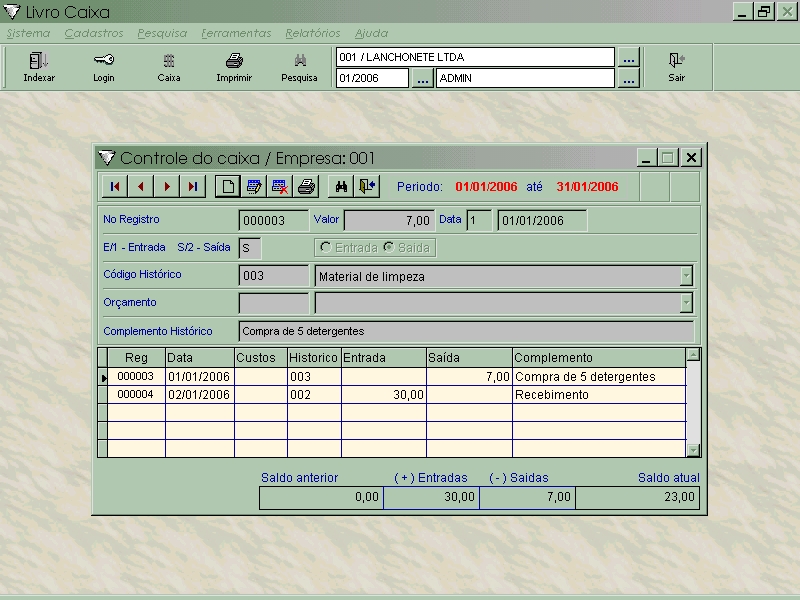The image size is (800, 600).
Task: Go to first record in Controle do caixa
Action: tap(115, 186)
